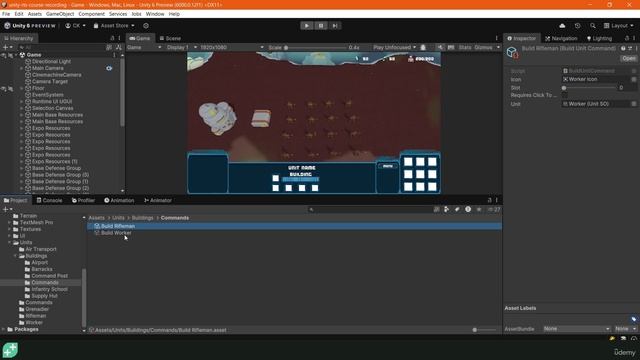
Task: Click the Units breadcrumb in Project path
Action: (118, 218)
